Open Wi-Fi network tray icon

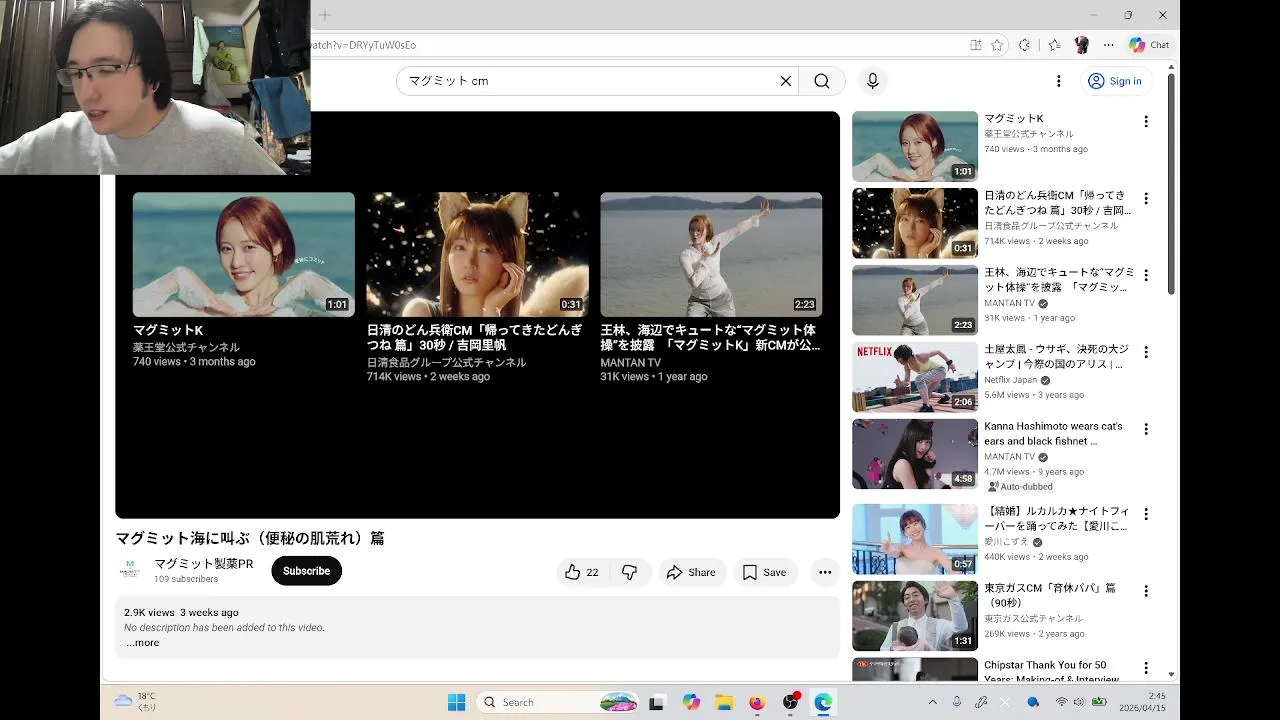1061,702
